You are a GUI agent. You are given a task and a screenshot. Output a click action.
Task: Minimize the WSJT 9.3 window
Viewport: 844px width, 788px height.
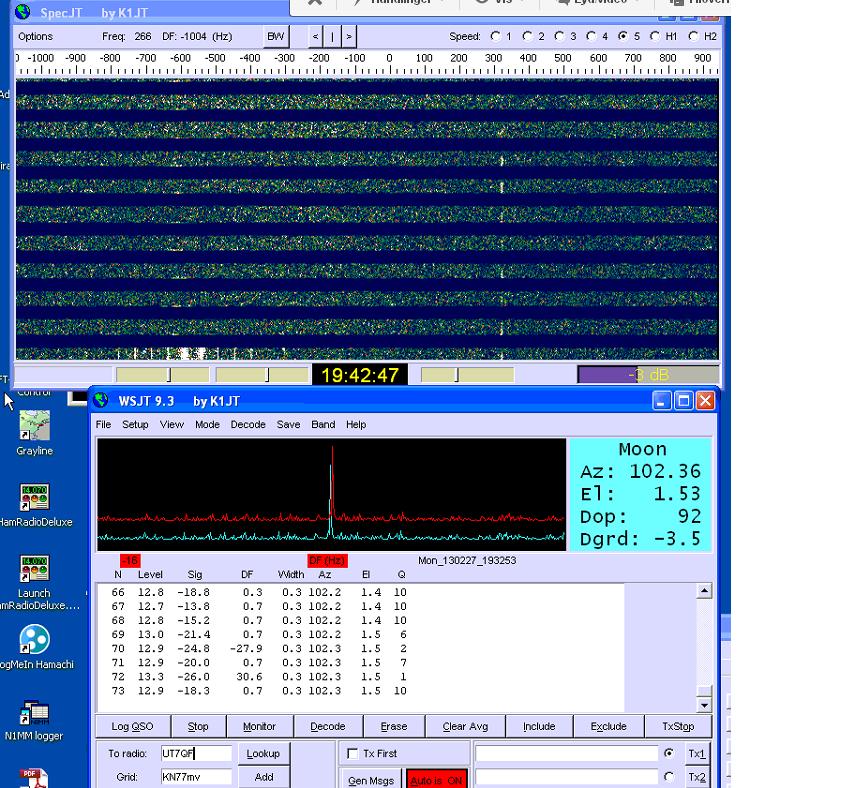662,400
